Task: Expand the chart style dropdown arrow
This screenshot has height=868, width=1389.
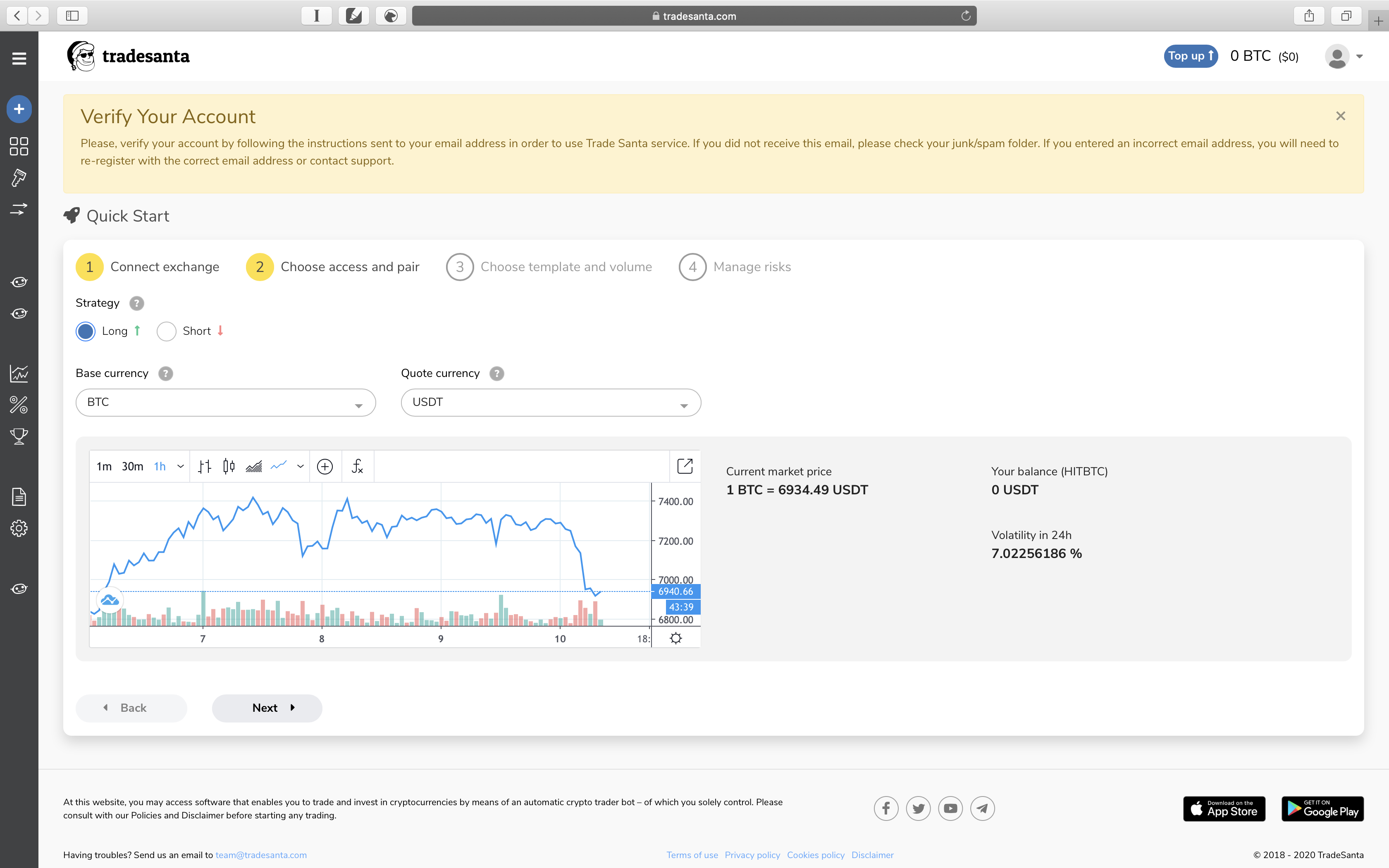Action: [x=300, y=466]
